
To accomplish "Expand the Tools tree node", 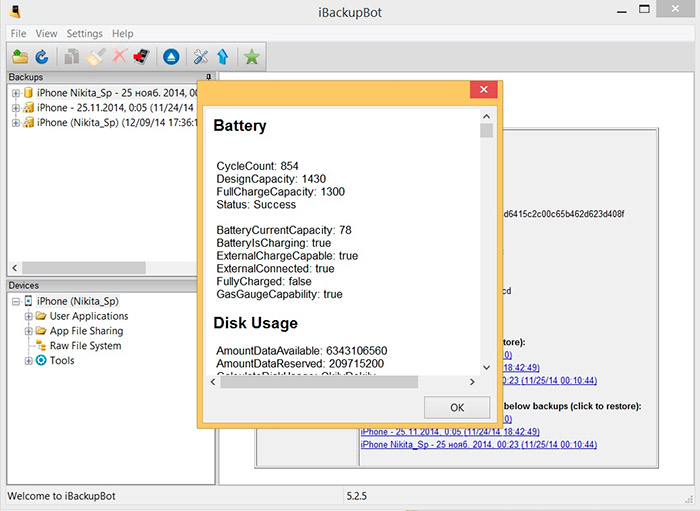I will coord(29,361).
